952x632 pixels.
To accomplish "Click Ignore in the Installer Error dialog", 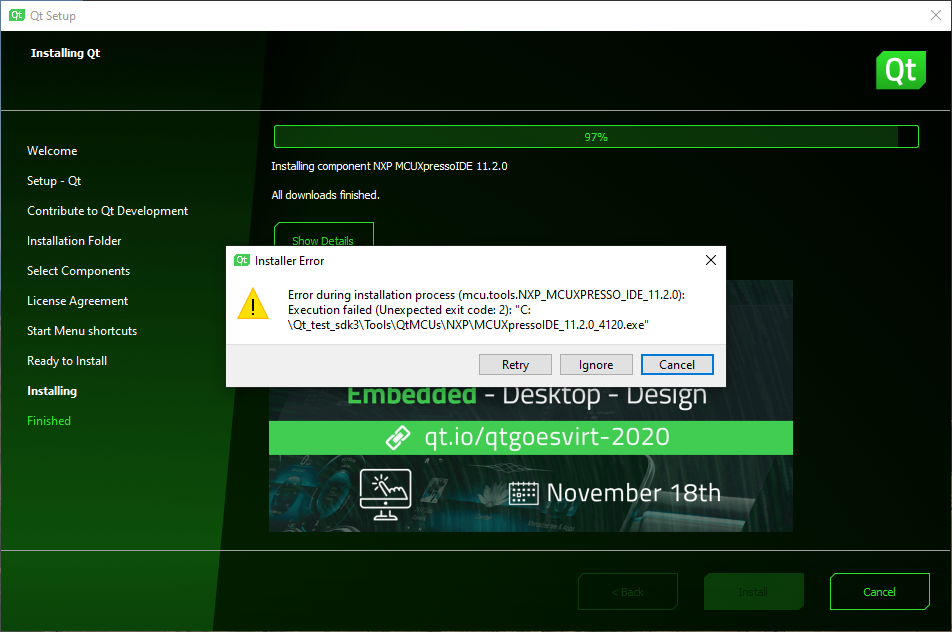I will pyautogui.click(x=596, y=365).
